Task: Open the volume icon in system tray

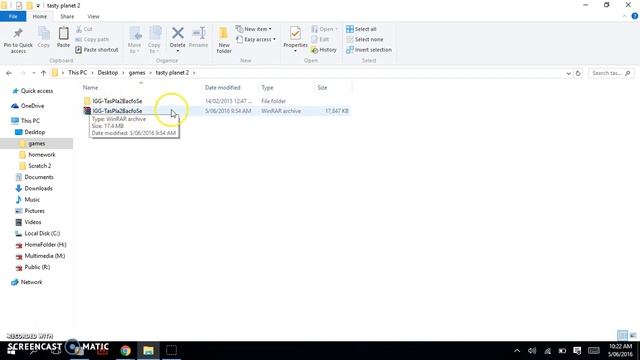Action: pos(532,351)
